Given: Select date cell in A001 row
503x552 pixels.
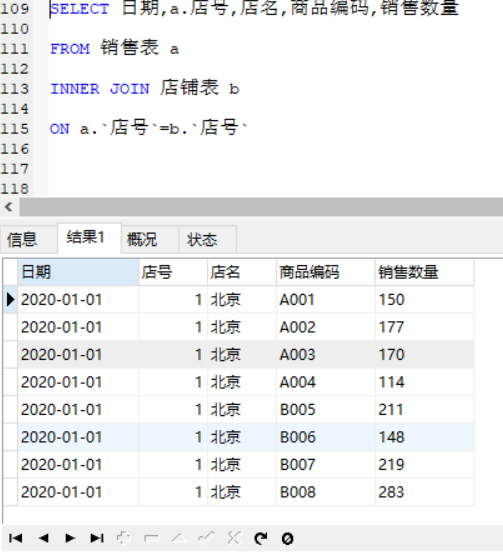Looking at the screenshot, I should 78,300.
